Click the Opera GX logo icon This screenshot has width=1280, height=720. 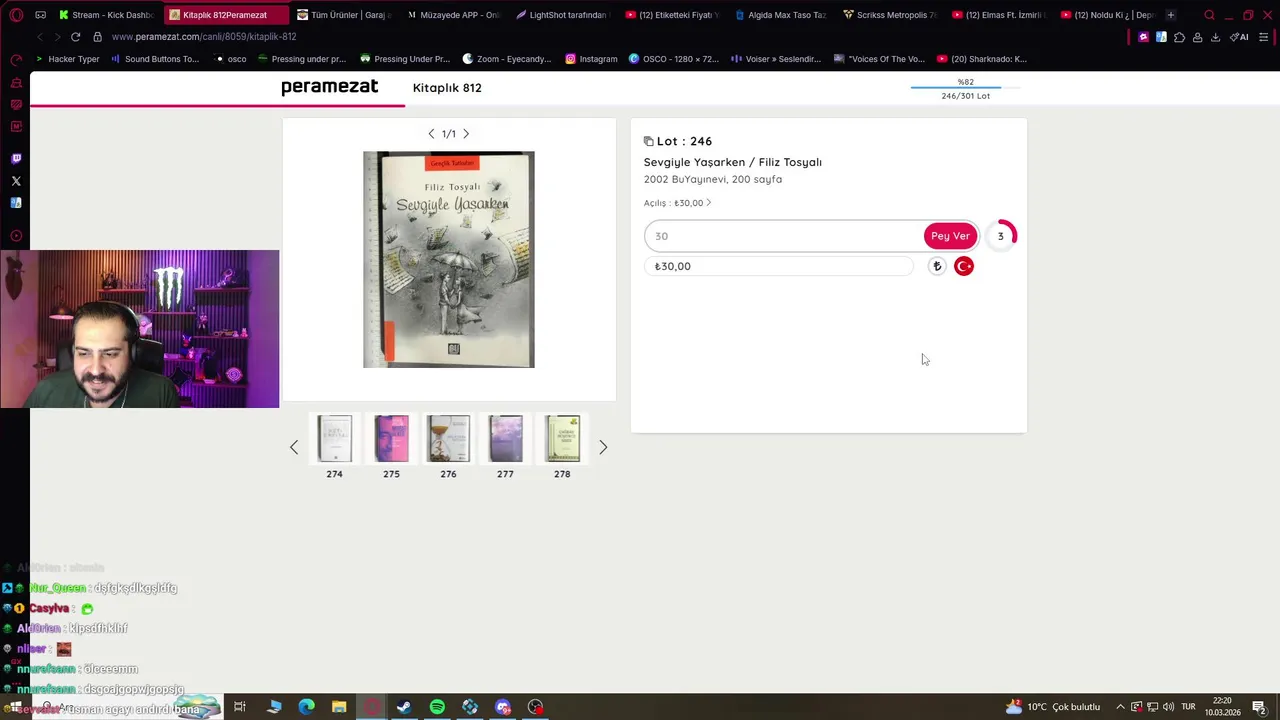tap(15, 15)
